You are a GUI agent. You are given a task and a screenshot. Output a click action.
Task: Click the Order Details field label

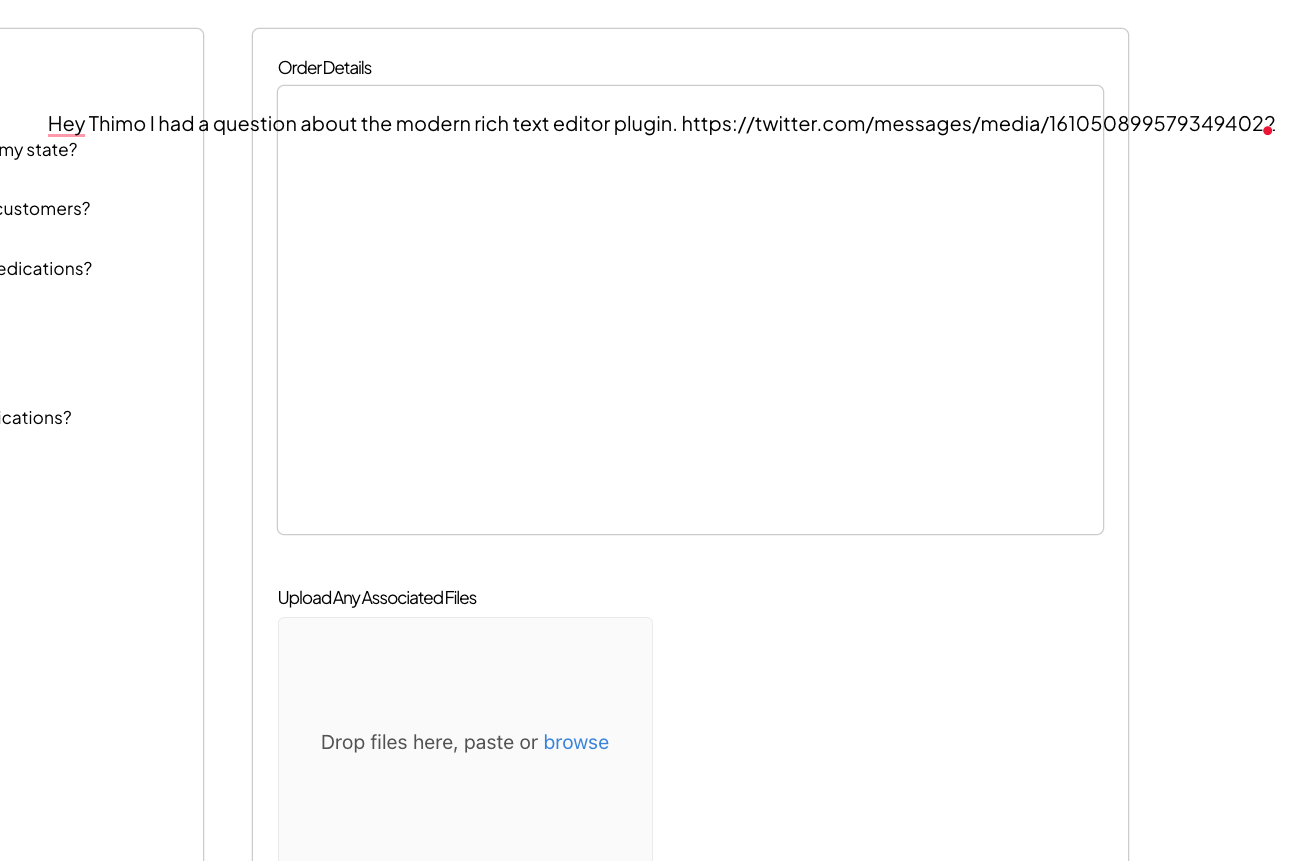click(x=324, y=67)
